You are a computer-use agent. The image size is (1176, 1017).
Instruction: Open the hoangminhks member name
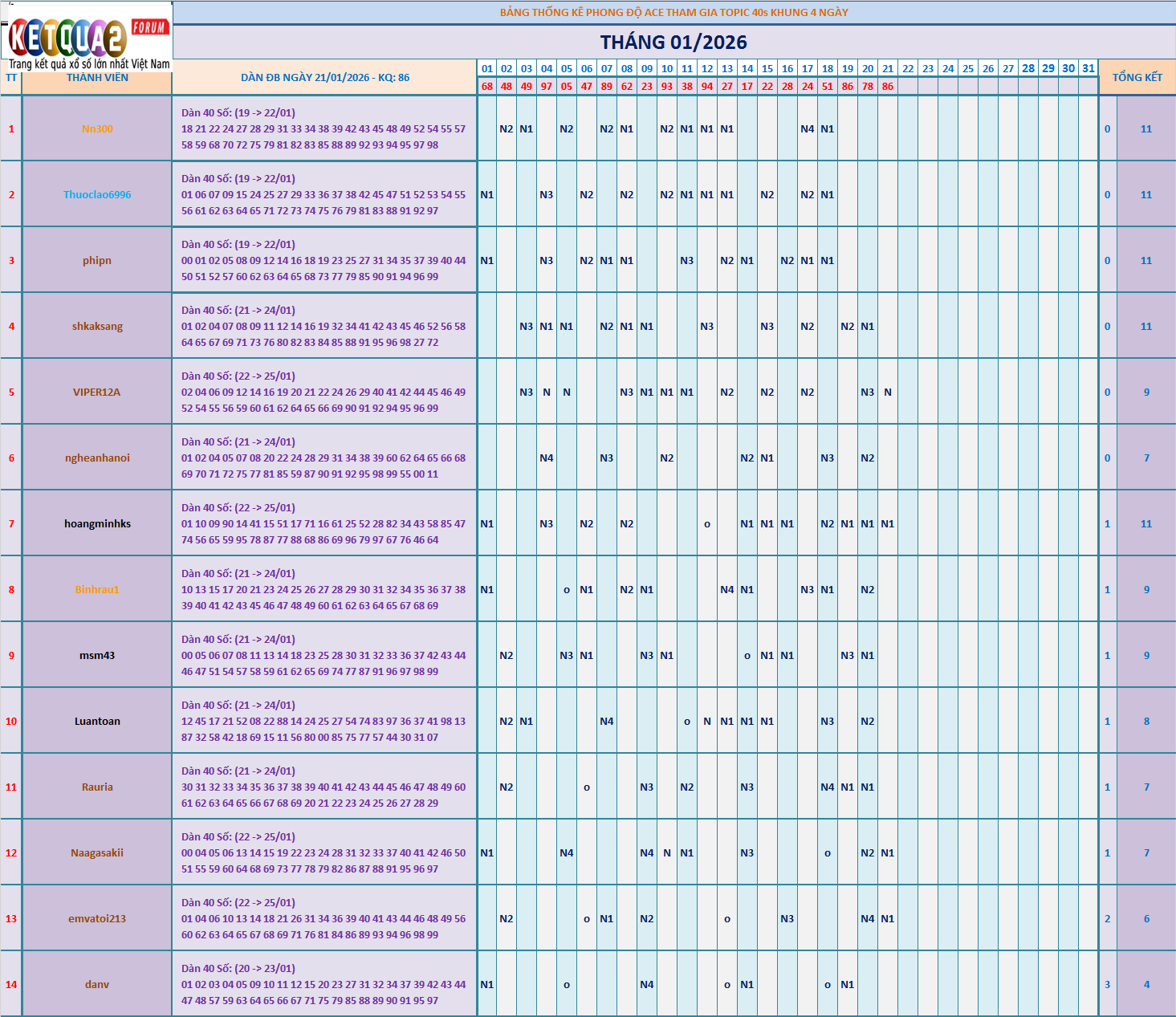(x=97, y=524)
